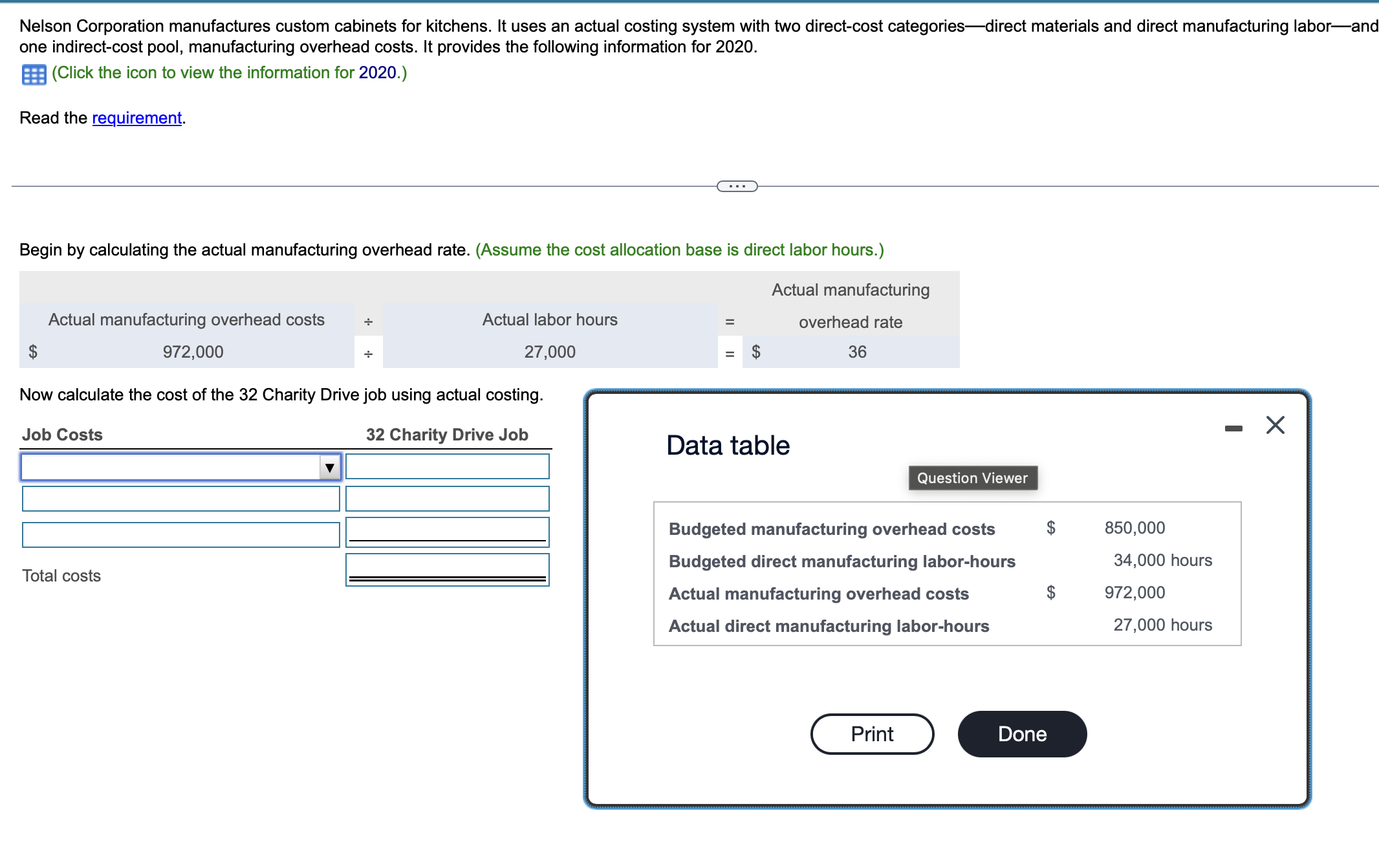This screenshot has height=868, width=1379.
Task: Click the third Job Costs label field
Action: point(180,535)
